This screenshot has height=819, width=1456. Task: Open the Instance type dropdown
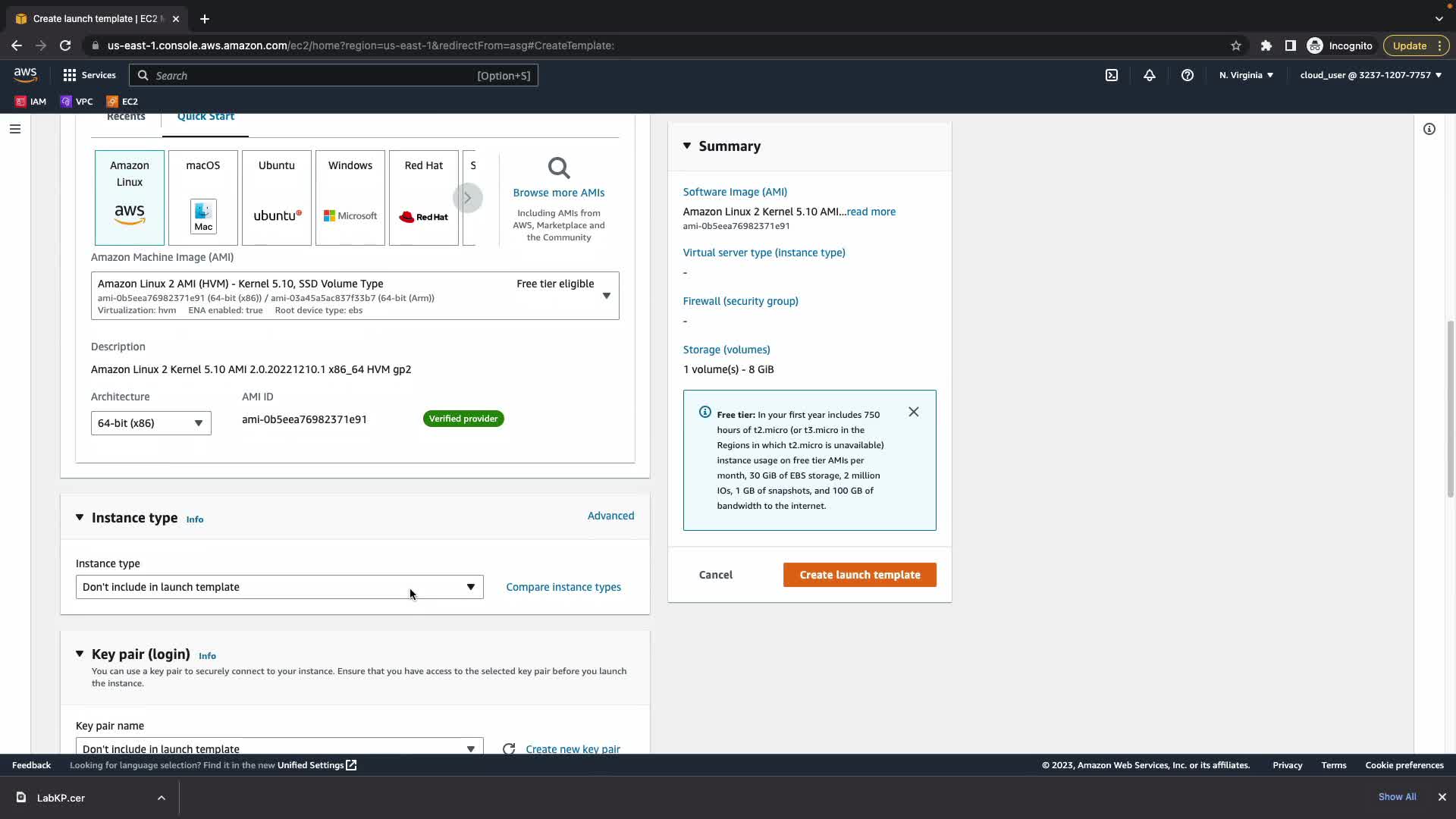[x=279, y=587]
